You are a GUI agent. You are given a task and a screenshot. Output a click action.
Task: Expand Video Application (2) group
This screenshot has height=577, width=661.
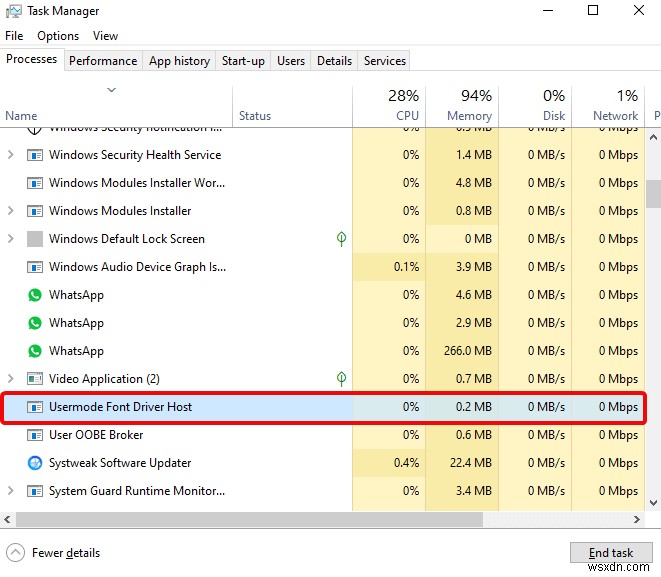[x=11, y=378]
